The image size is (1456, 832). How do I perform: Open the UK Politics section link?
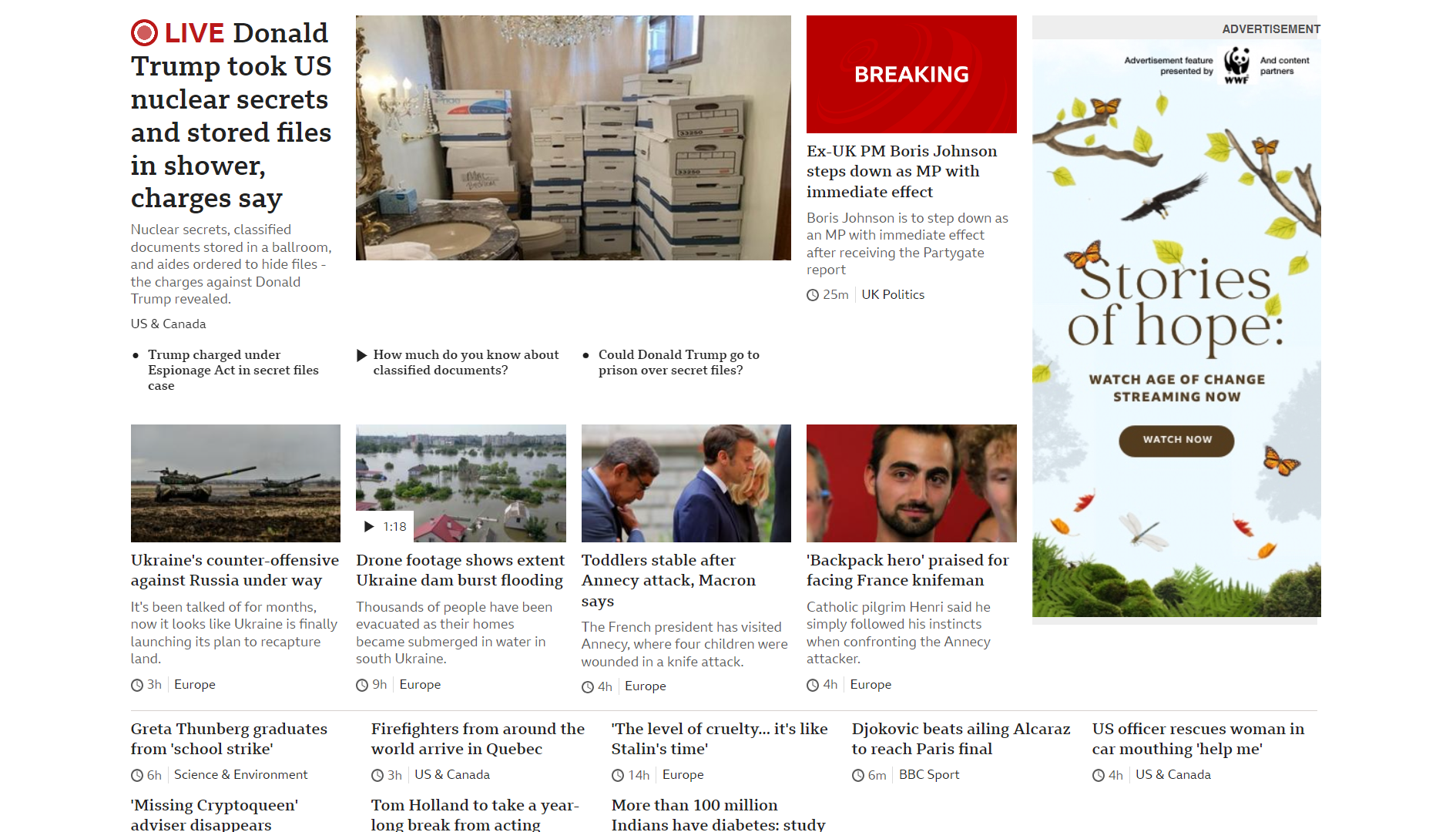893,295
